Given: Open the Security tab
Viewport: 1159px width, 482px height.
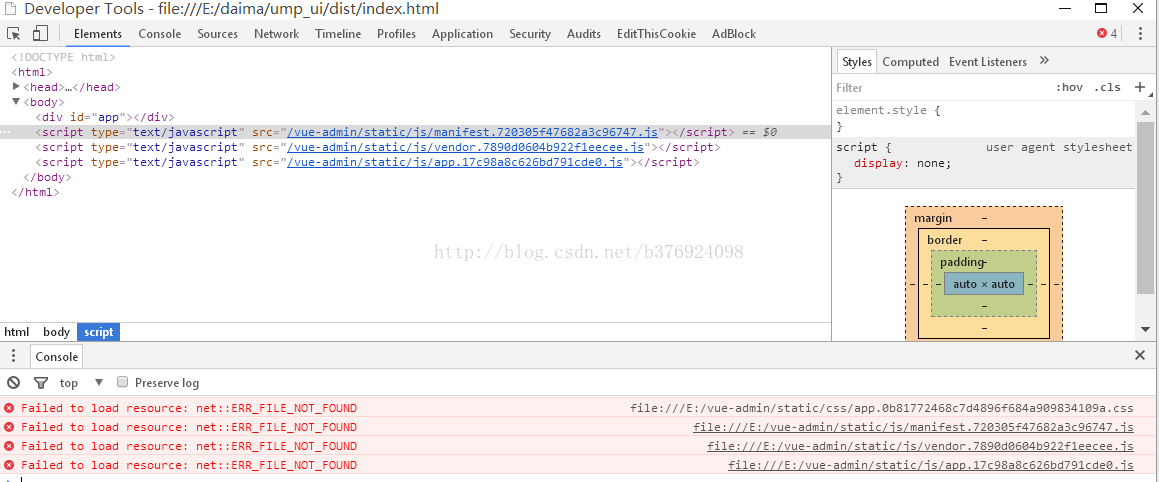Looking at the screenshot, I should pos(530,33).
